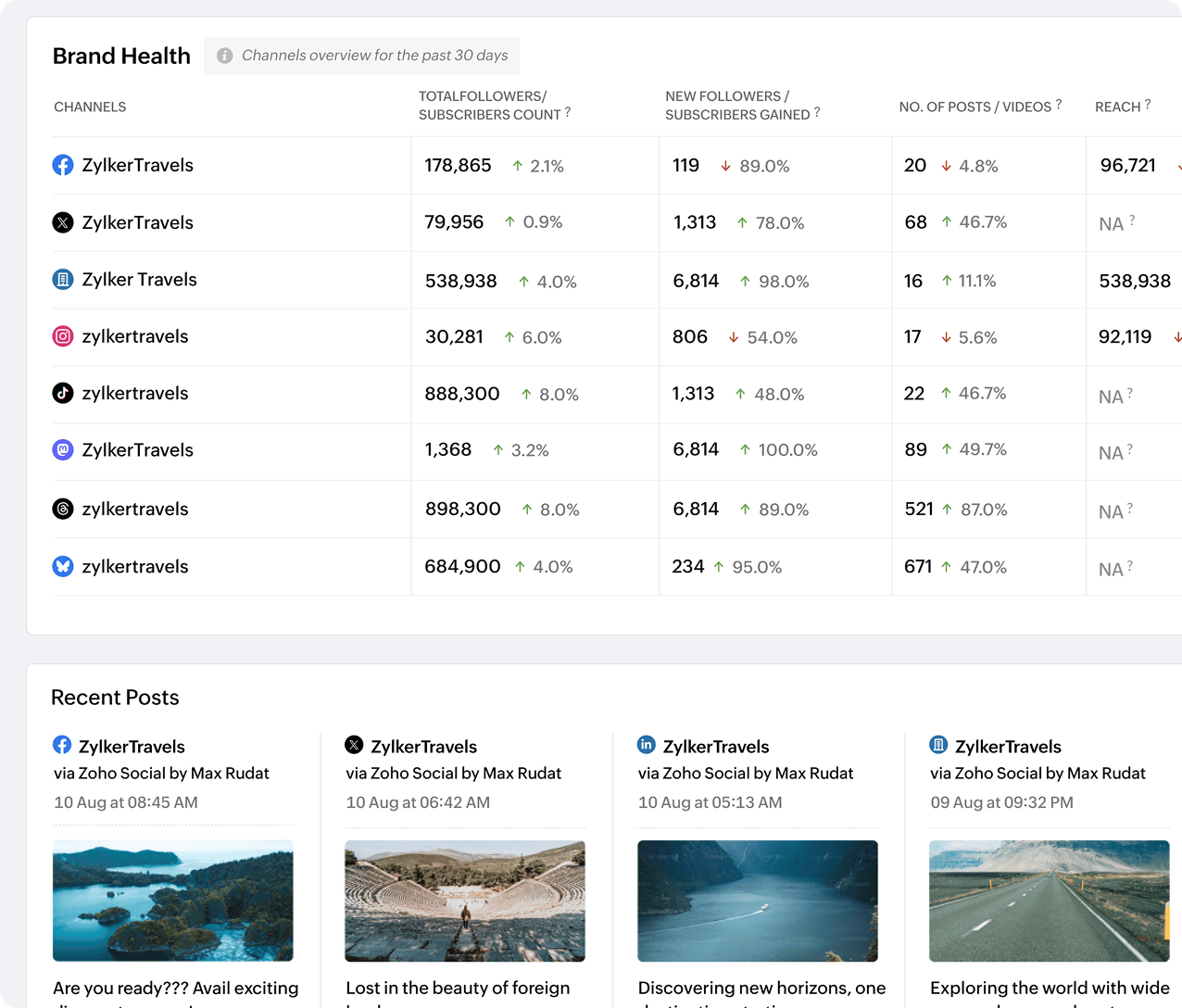This screenshot has height=1008, width=1182.
Task: Open the island lagoon post thumbnail
Action: pos(173,901)
